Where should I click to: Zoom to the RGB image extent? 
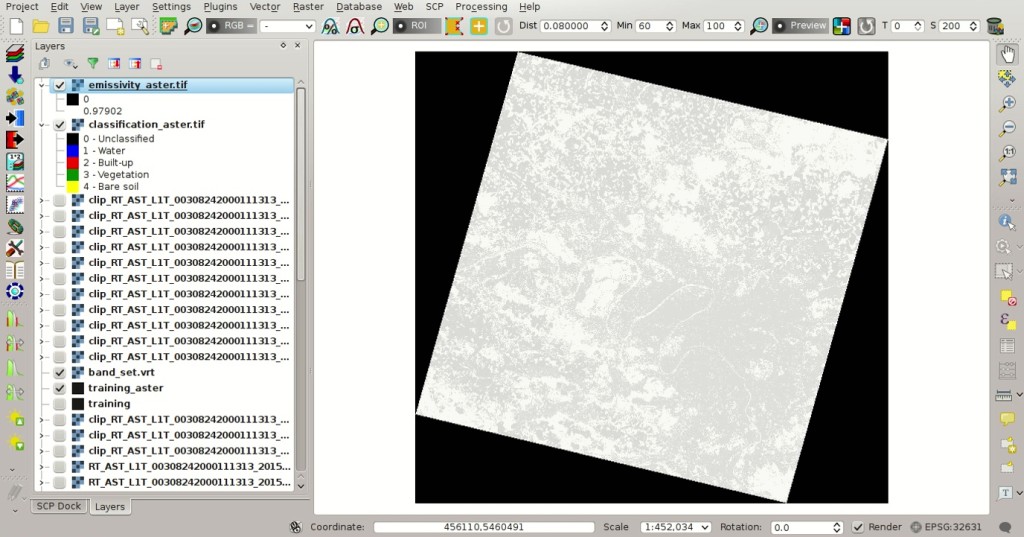[193, 26]
